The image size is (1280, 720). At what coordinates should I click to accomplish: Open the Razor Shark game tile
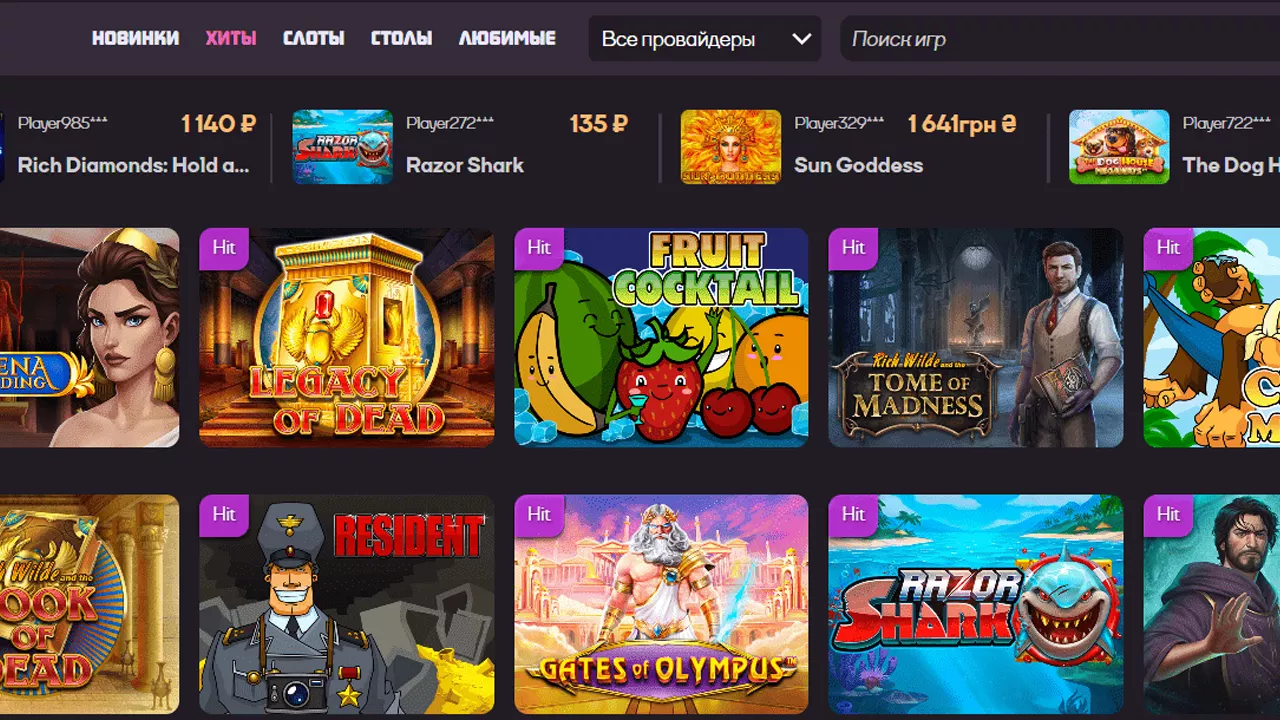976,604
